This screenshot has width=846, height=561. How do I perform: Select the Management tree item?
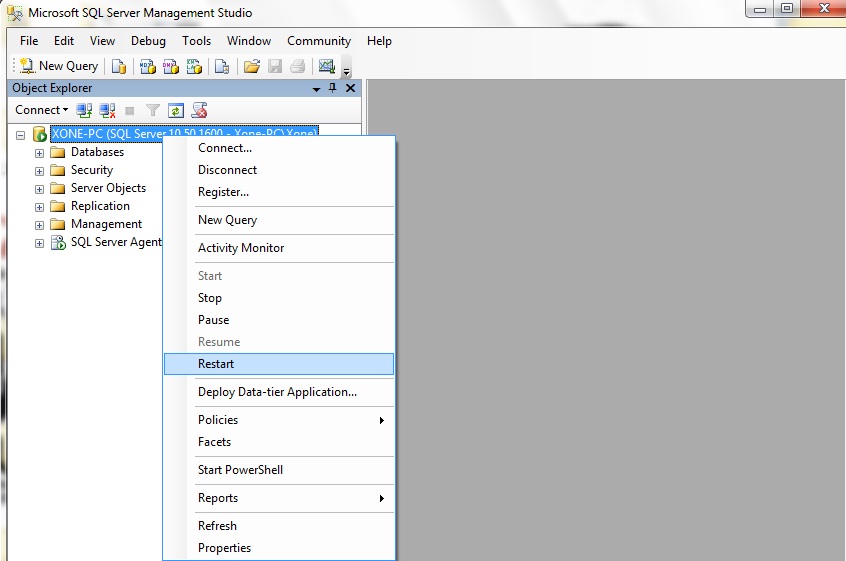click(106, 224)
